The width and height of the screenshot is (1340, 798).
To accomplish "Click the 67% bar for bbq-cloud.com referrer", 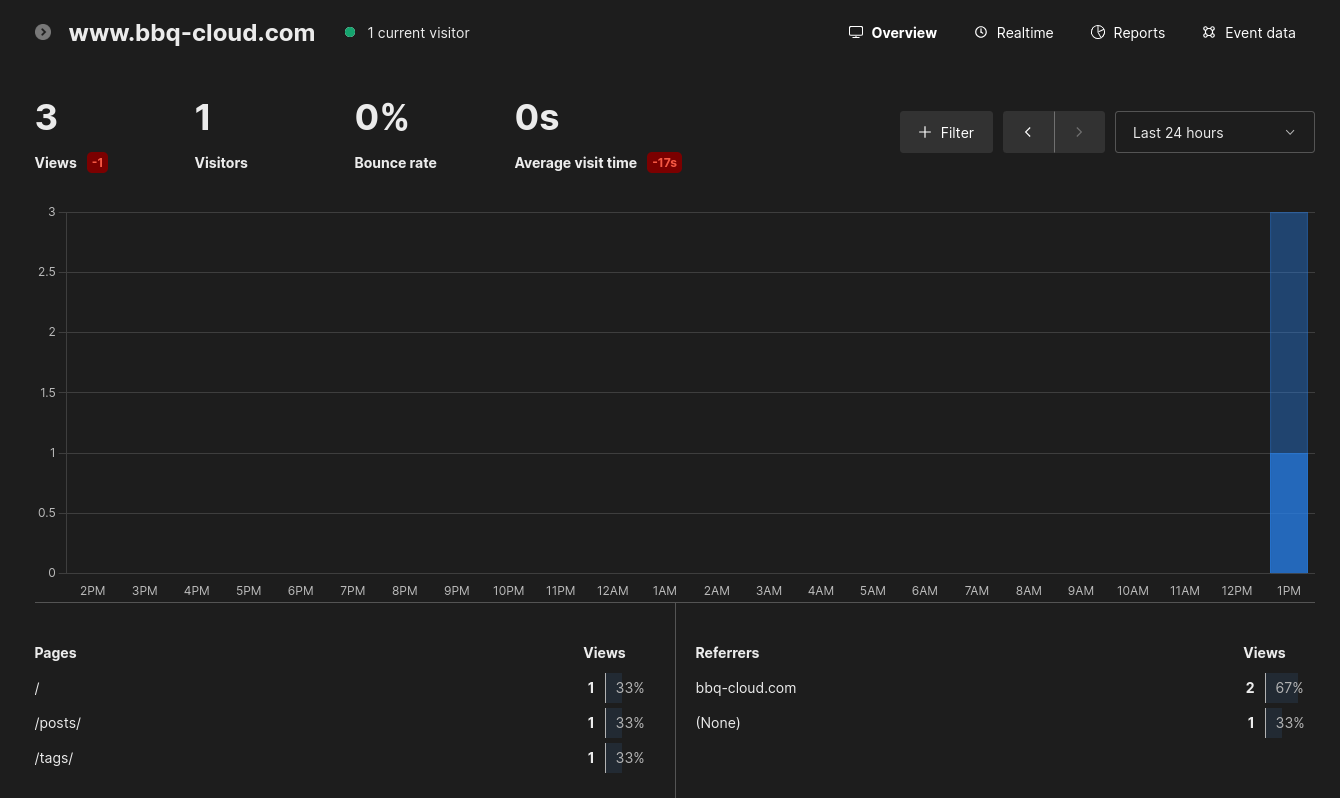I will pyautogui.click(x=1285, y=688).
